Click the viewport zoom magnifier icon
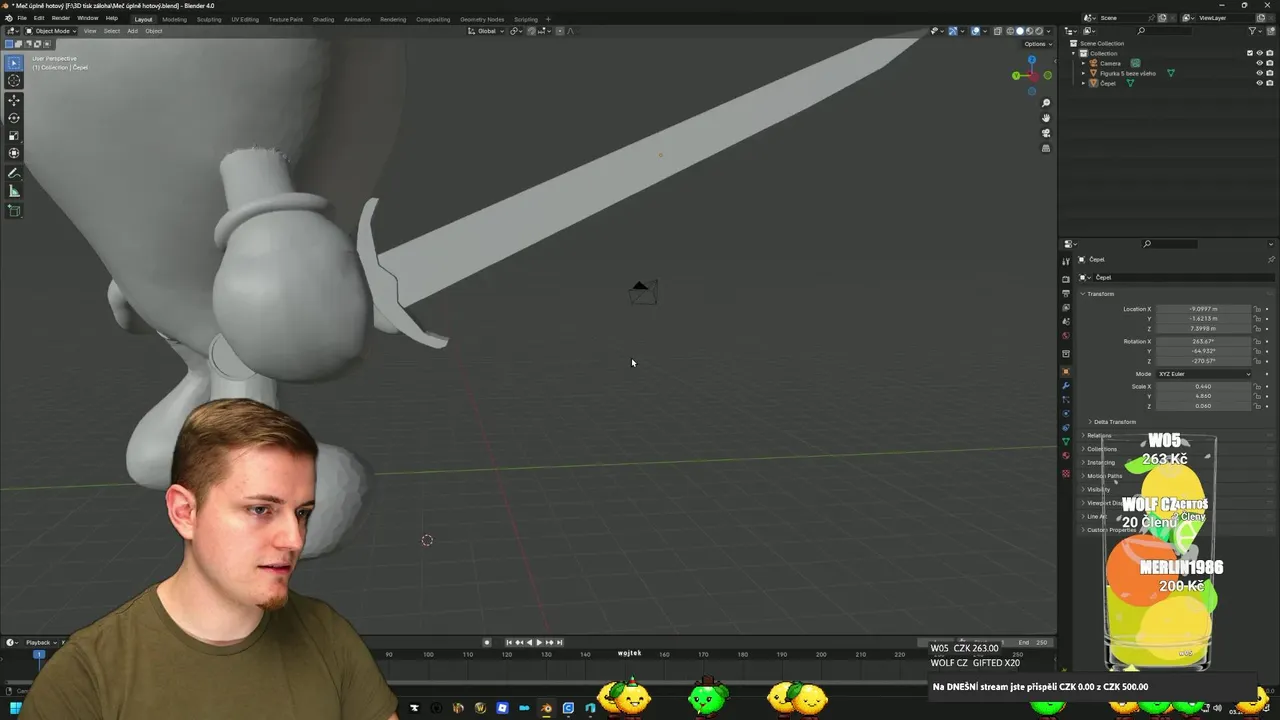 pyautogui.click(x=1046, y=103)
